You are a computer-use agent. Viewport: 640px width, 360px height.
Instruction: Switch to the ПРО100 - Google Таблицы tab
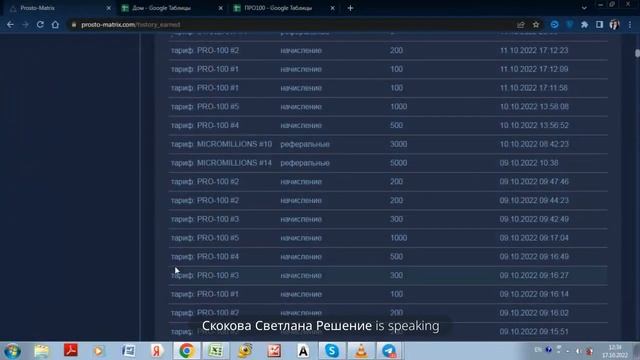click(284, 8)
